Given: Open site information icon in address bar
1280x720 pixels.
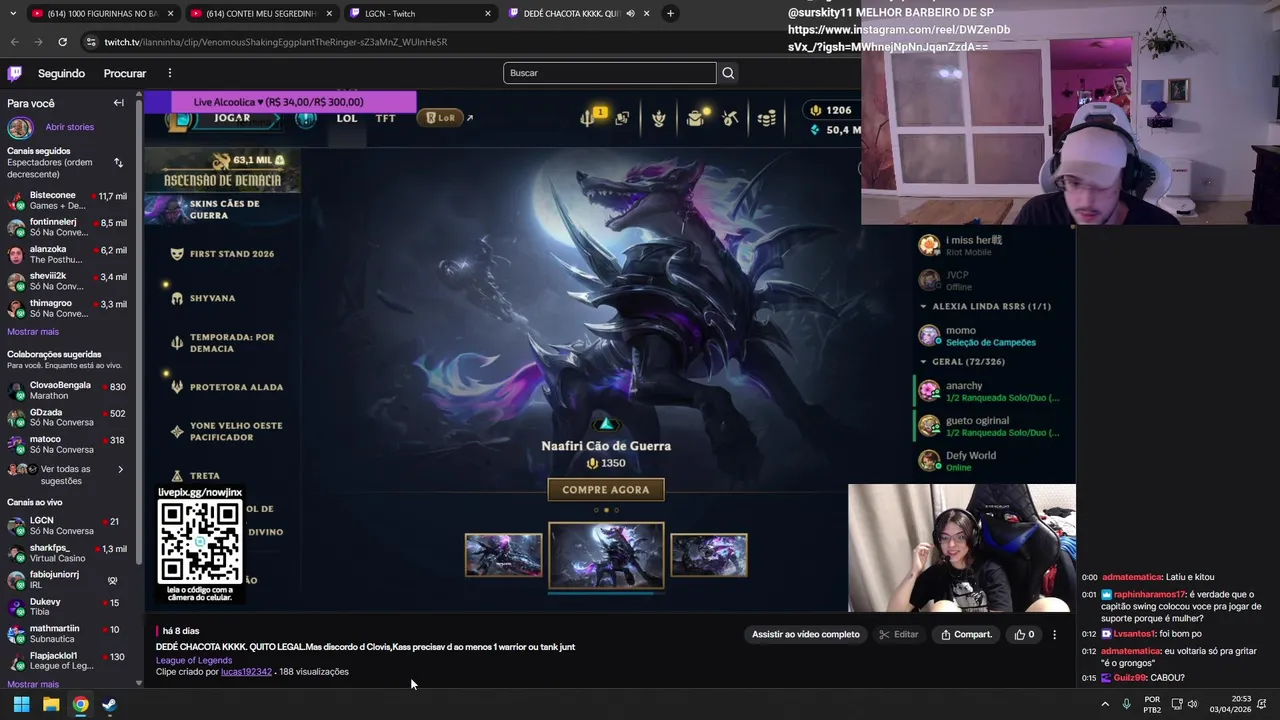Looking at the screenshot, I should click(x=91, y=42).
